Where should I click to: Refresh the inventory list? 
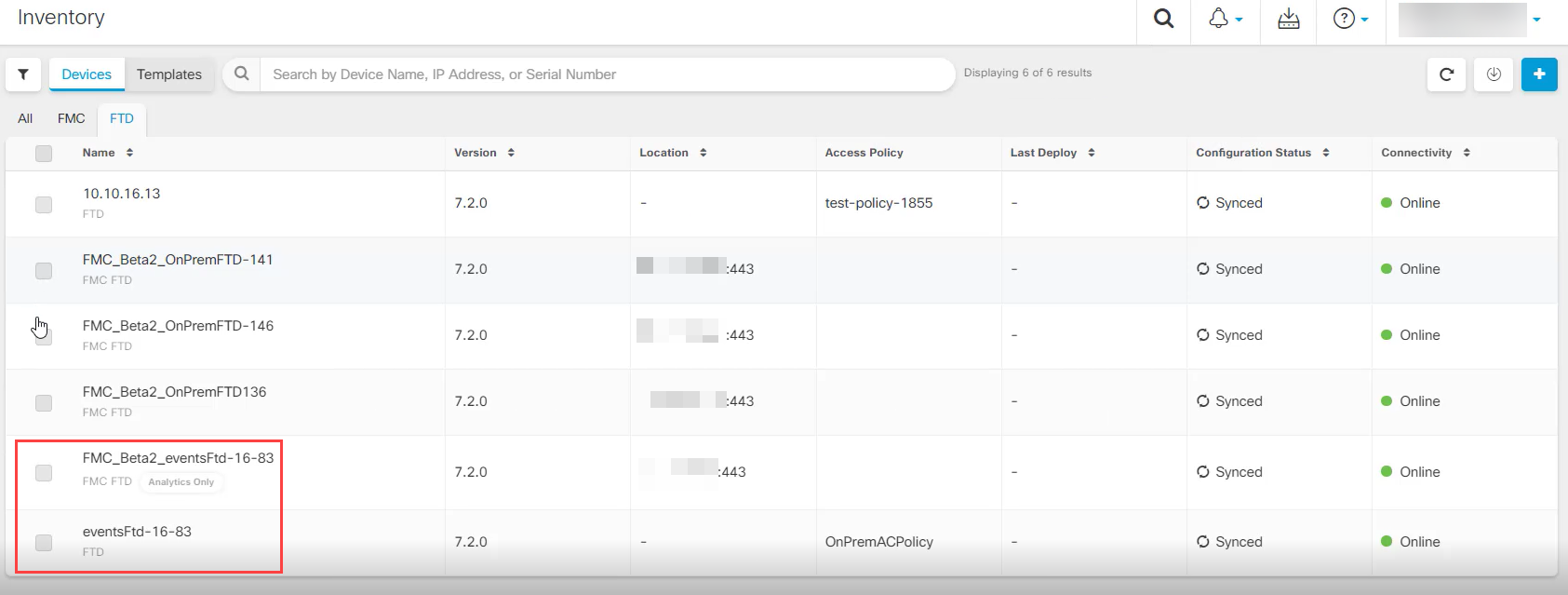(1446, 74)
